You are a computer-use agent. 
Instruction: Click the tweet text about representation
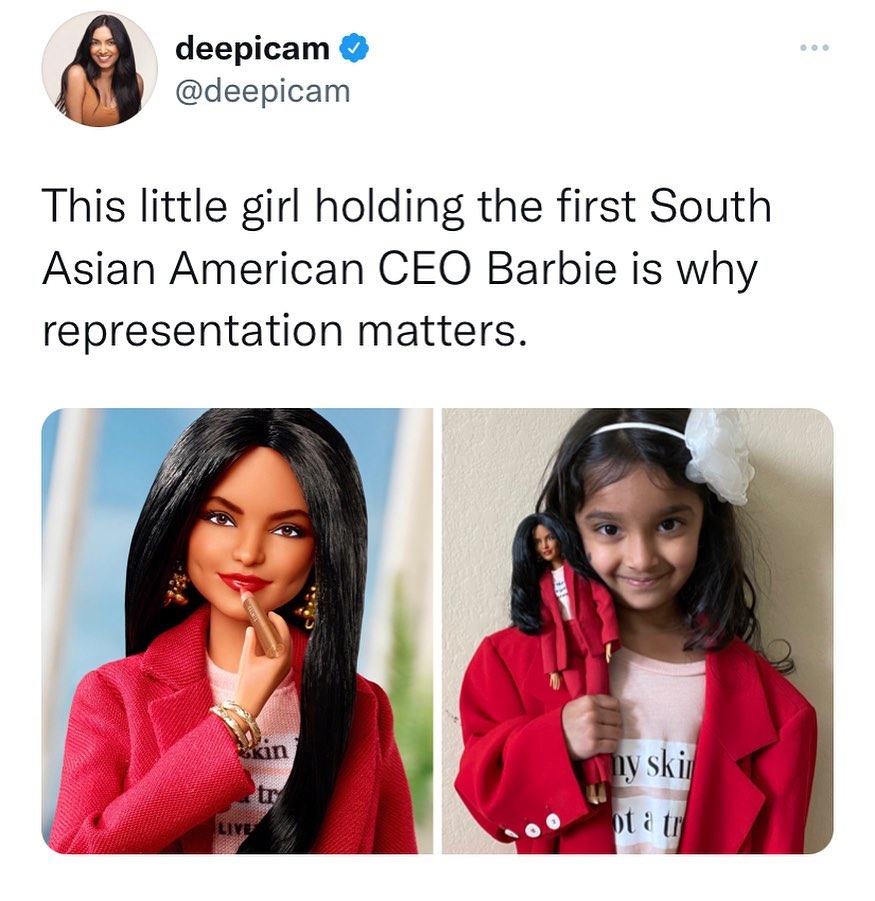click(x=406, y=268)
